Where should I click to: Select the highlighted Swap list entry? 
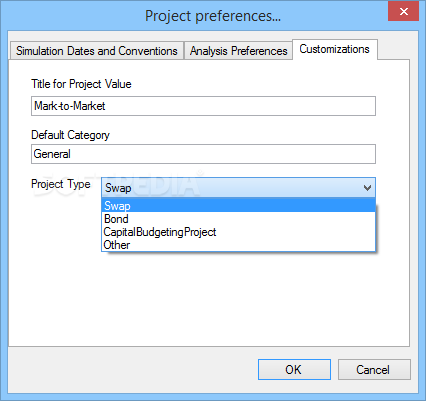point(238,206)
